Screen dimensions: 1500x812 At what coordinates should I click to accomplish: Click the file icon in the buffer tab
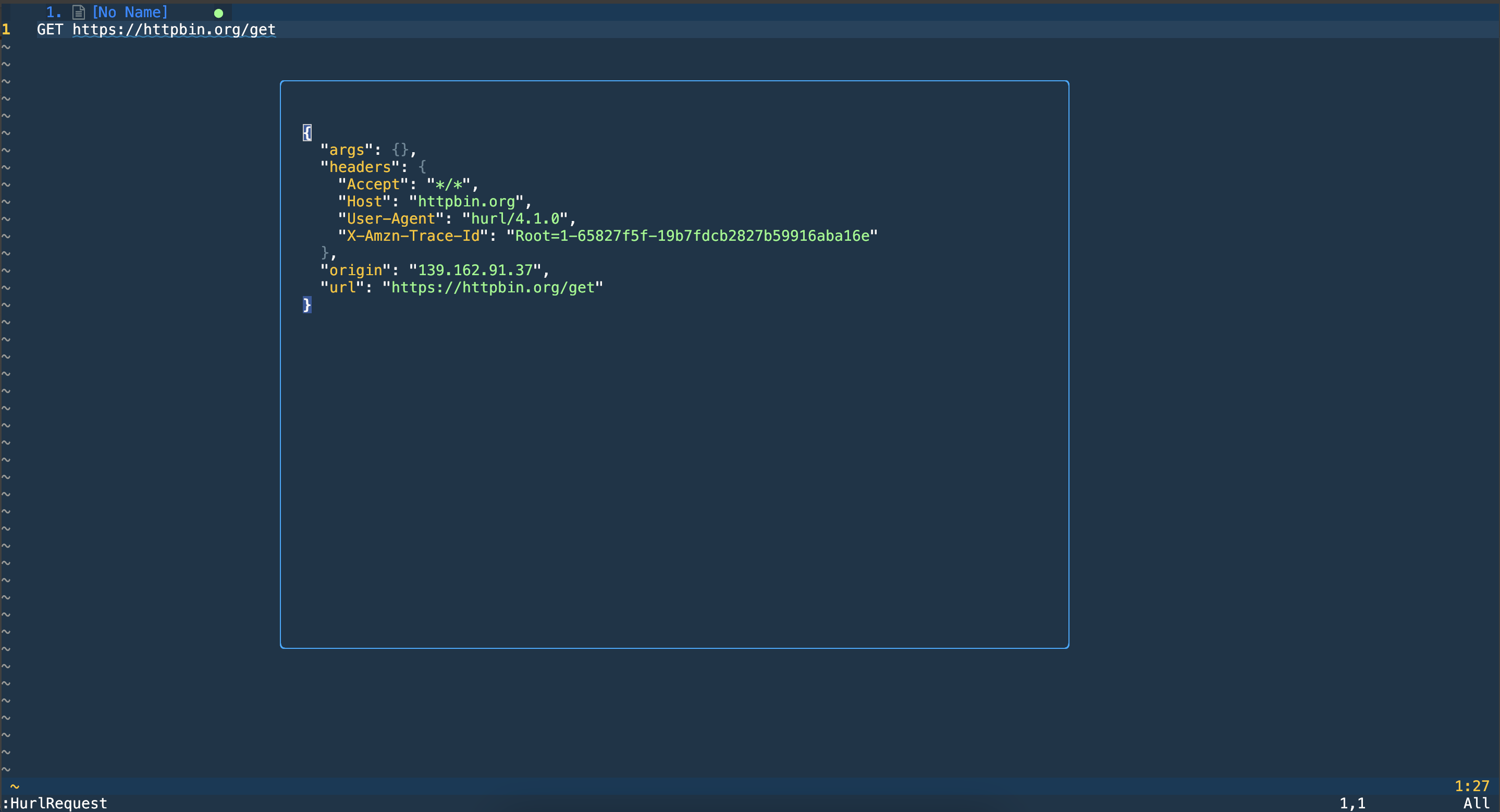79,12
